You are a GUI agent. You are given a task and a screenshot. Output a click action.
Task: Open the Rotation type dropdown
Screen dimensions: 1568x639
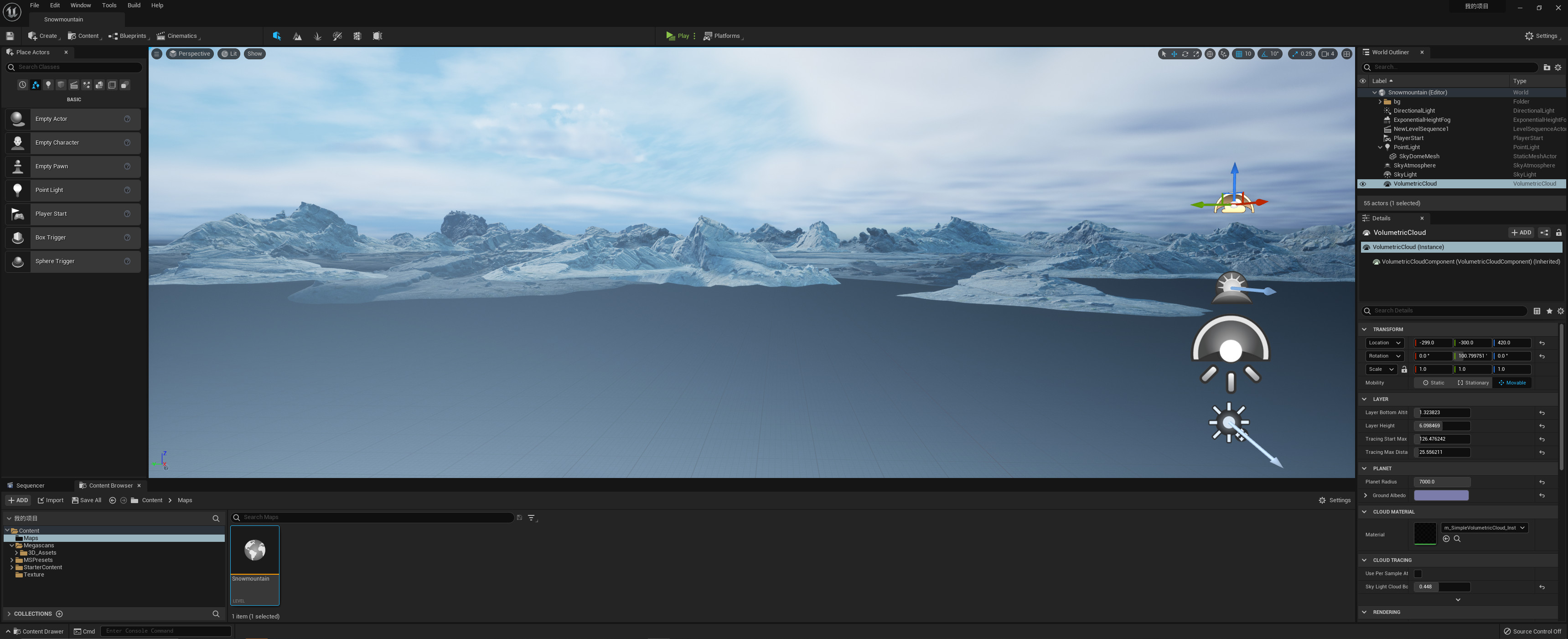(1384, 356)
